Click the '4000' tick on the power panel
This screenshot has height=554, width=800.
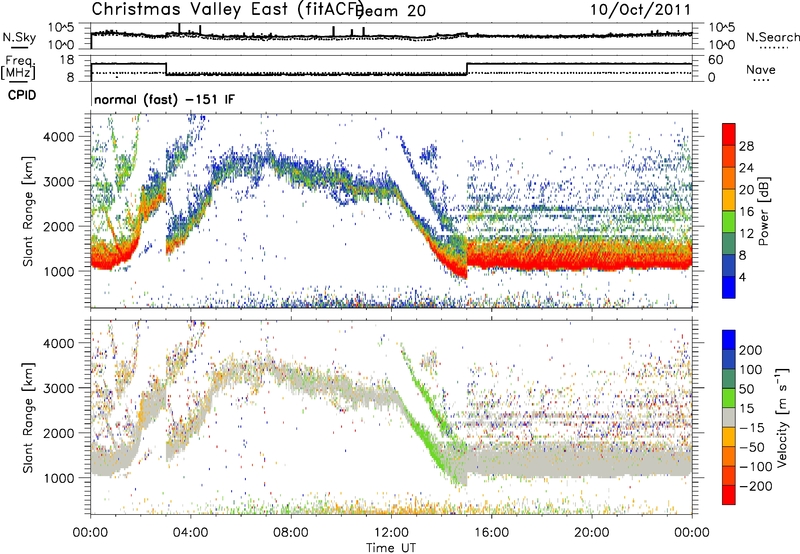[58, 137]
